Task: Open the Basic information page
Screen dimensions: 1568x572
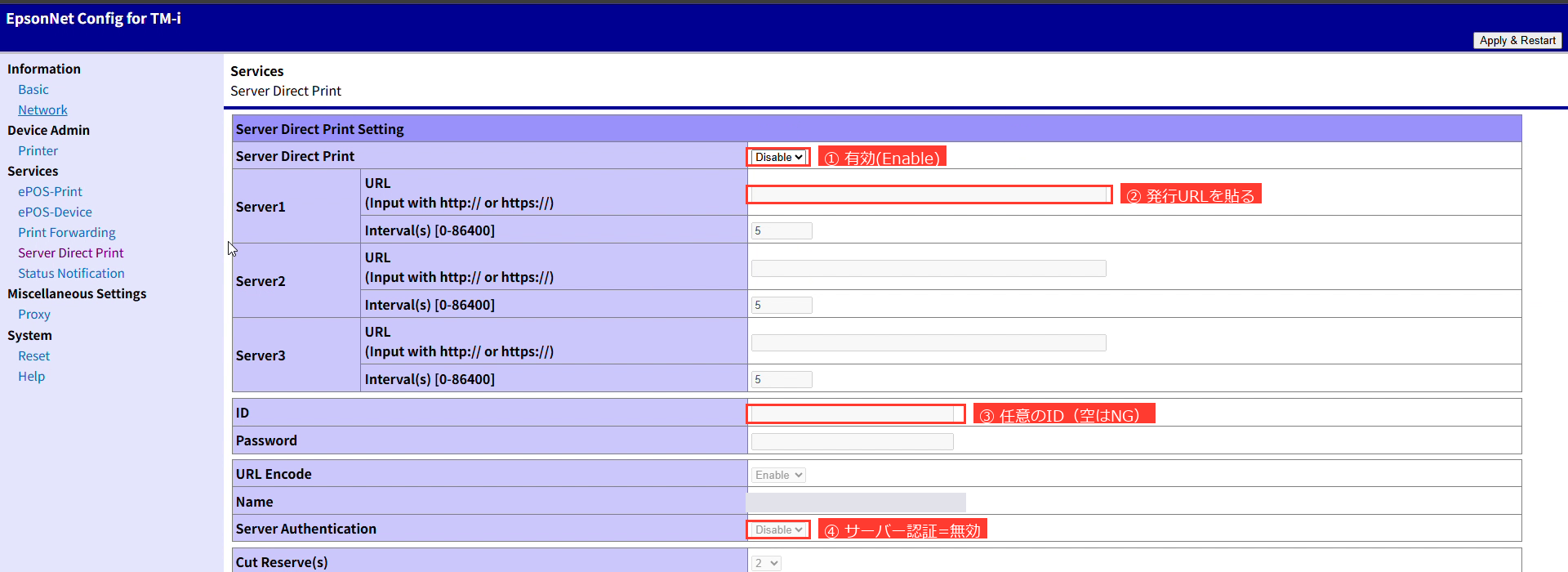Action: pyautogui.click(x=33, y=89)
